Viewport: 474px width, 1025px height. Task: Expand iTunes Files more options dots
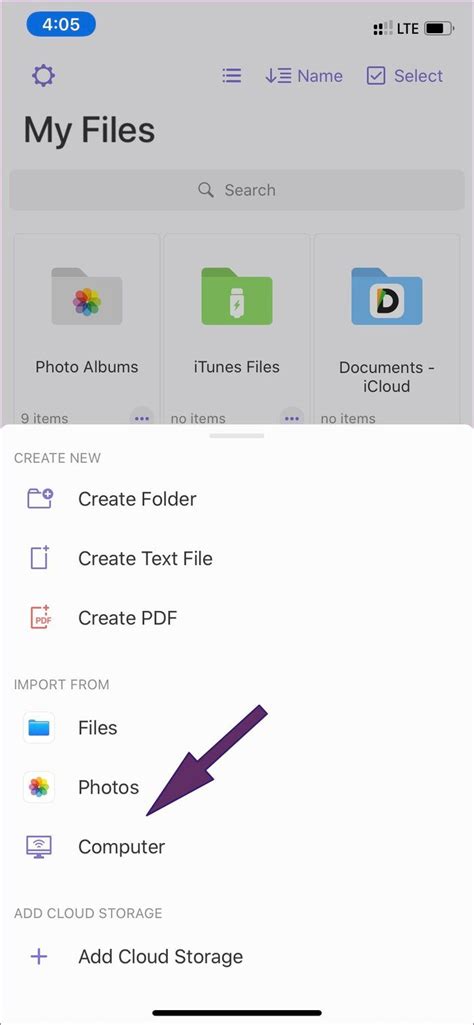tap(292, 418)
